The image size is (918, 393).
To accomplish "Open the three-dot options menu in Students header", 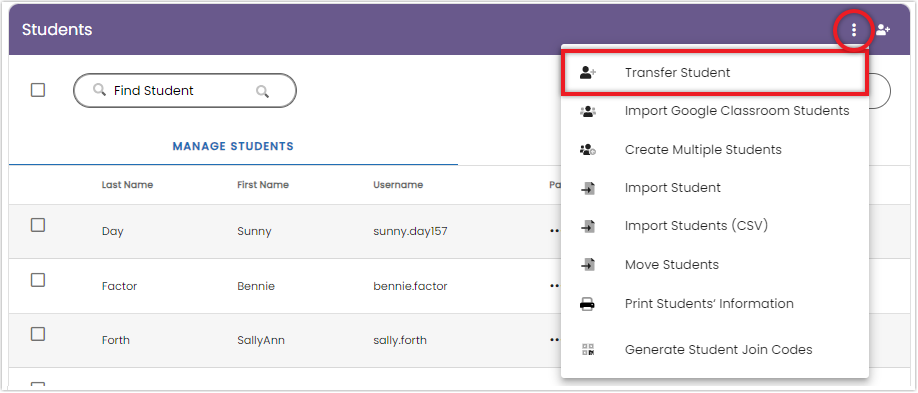I will pos(854,29).
